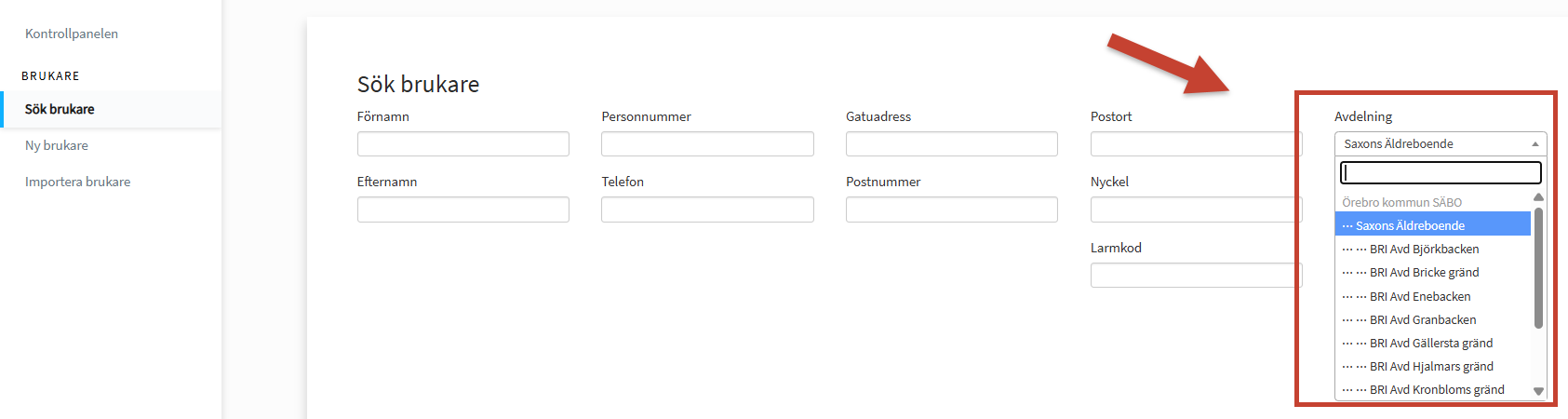Open Ny brukare page
This screenshot has height=419, width=1568.
[x=57, y=145]
